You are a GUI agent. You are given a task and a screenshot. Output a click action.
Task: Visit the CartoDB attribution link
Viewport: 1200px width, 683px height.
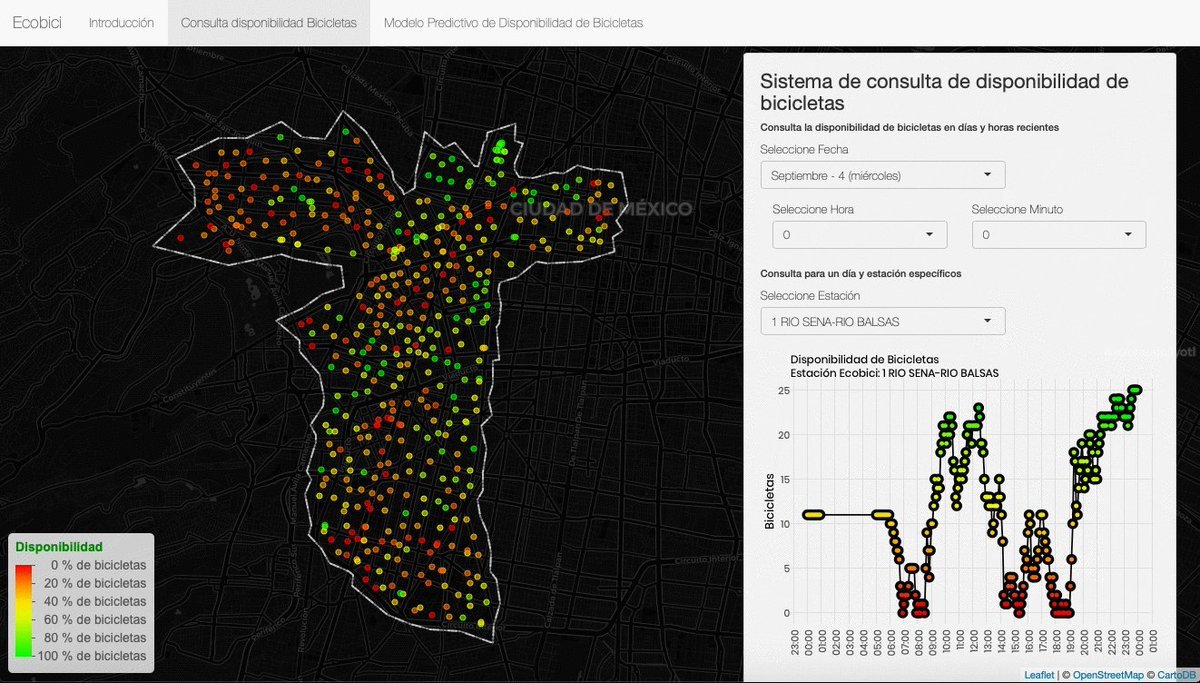pos(1168,676)
